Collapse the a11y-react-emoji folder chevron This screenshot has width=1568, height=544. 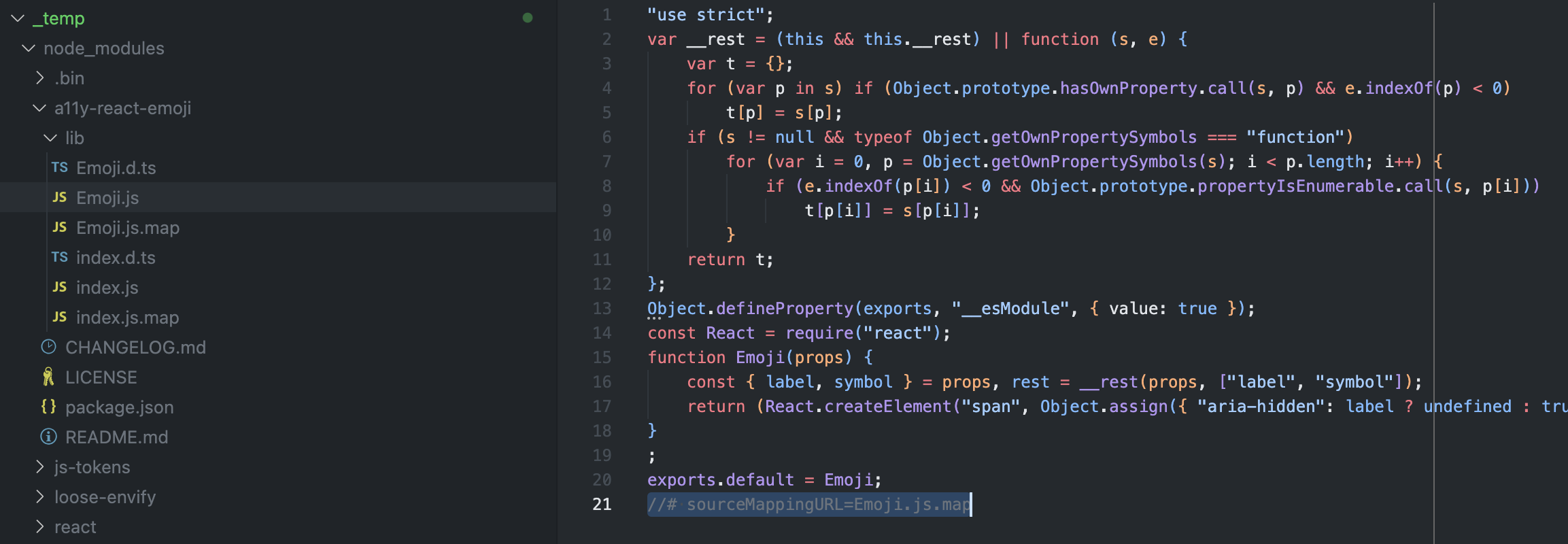(39, 108)
